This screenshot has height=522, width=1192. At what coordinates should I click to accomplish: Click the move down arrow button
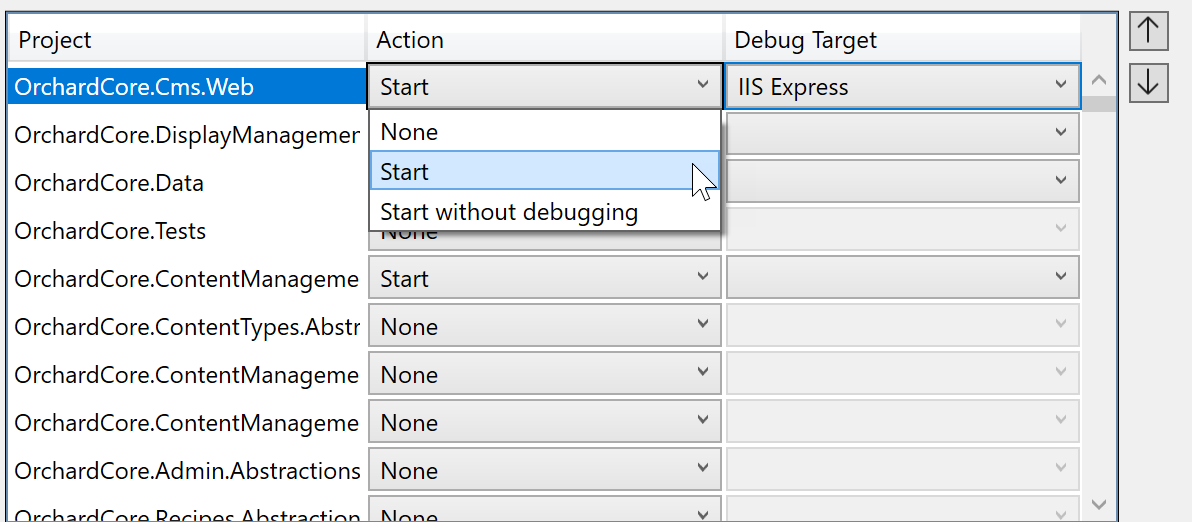(1148, 82)
